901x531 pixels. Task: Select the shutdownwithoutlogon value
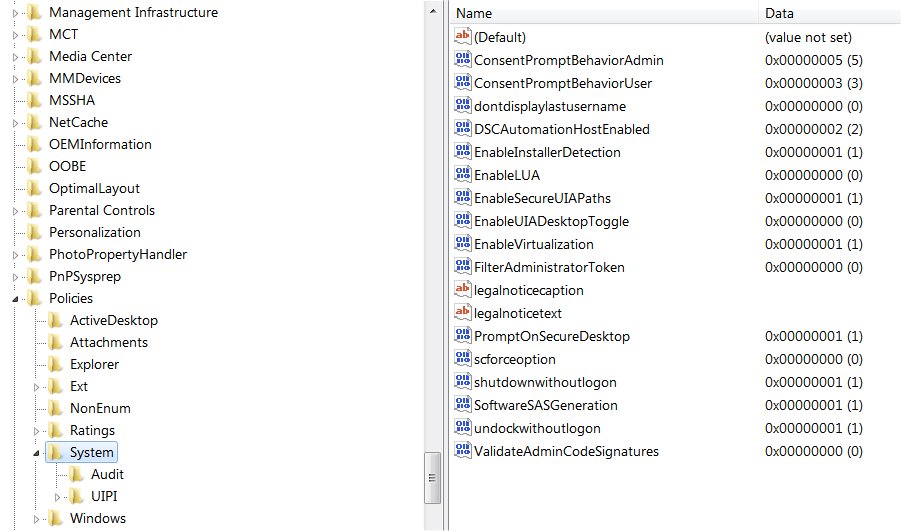click(544, 382)
